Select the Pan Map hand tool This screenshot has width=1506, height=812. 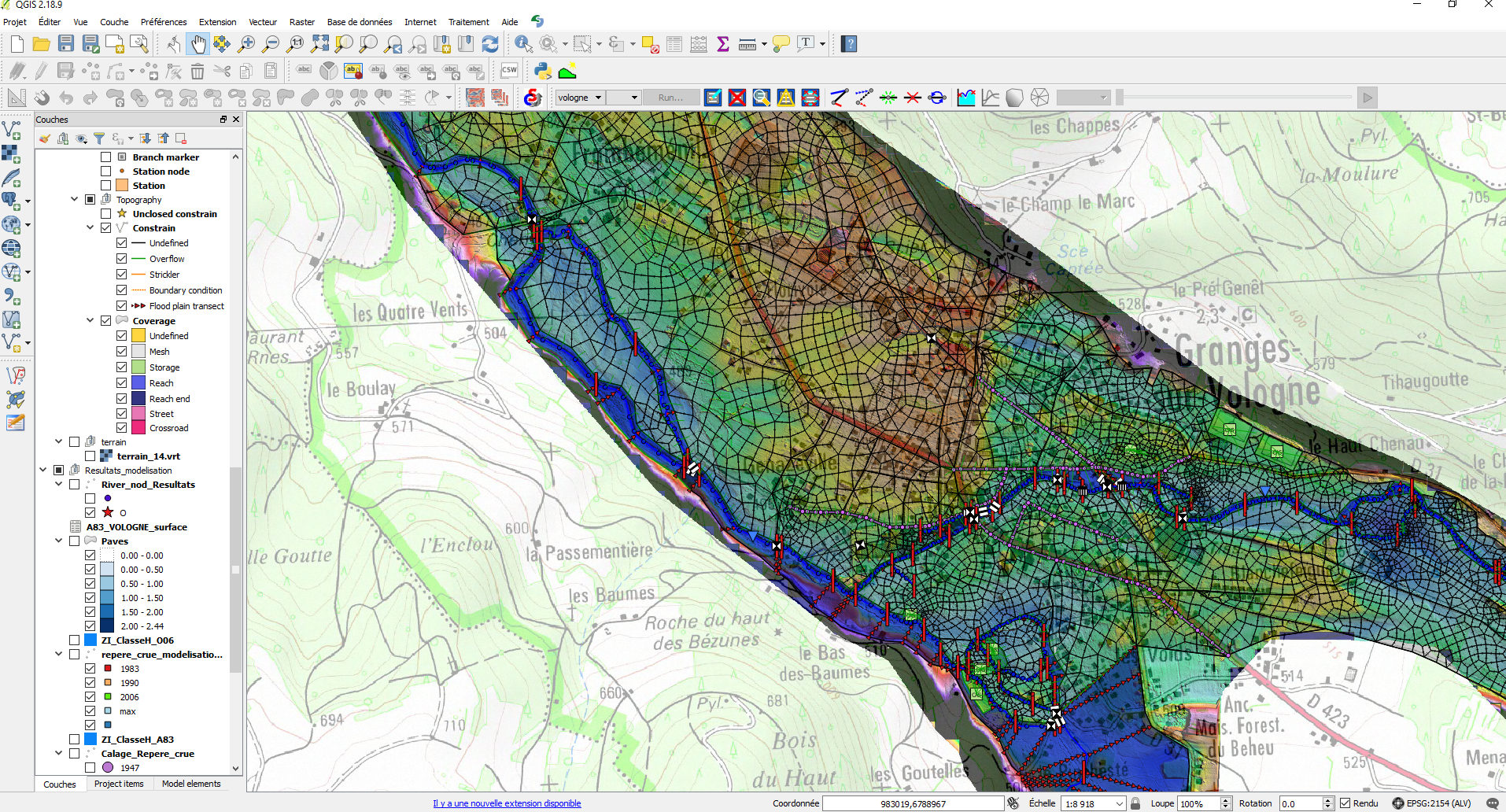pos(197,44)
